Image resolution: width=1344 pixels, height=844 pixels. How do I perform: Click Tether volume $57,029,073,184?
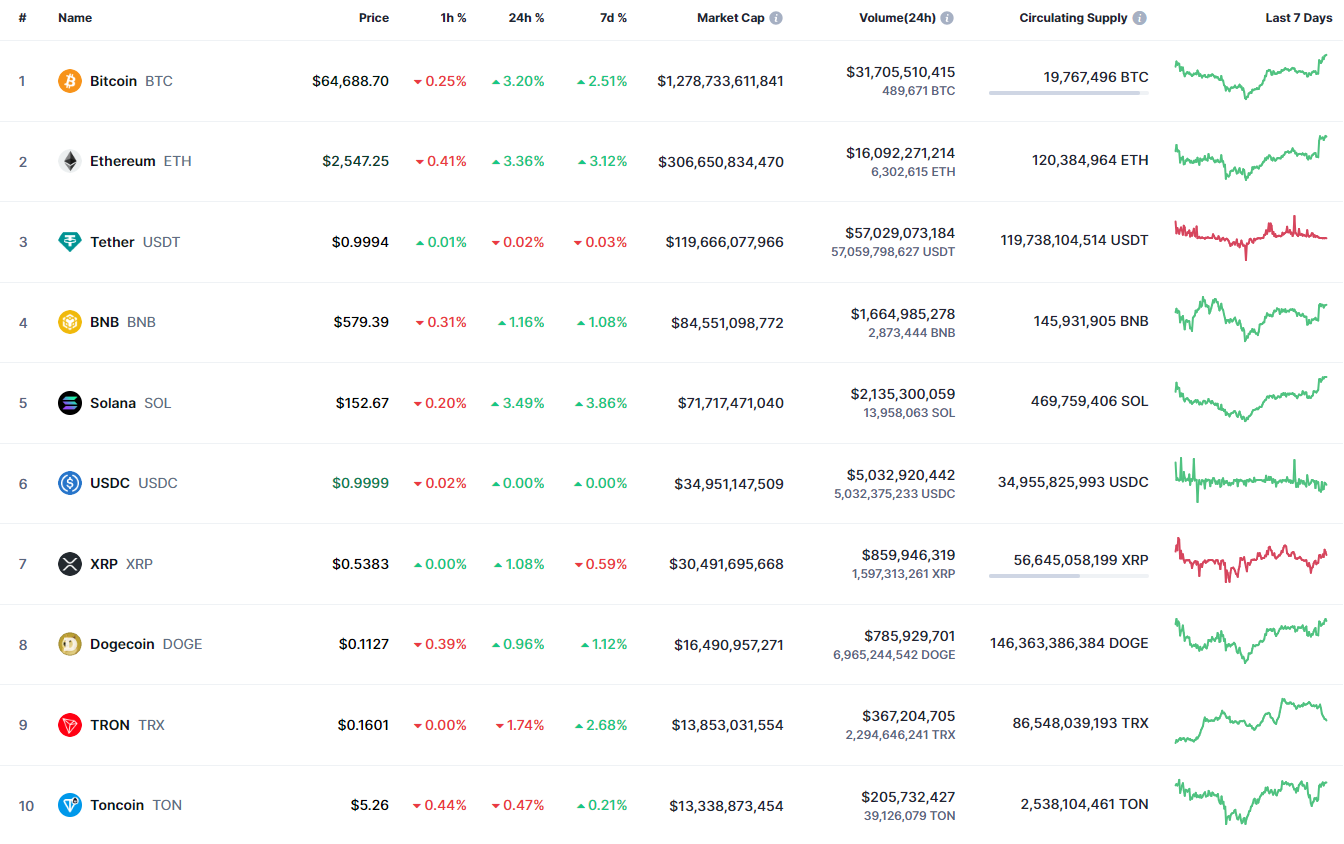pos(900,233)
